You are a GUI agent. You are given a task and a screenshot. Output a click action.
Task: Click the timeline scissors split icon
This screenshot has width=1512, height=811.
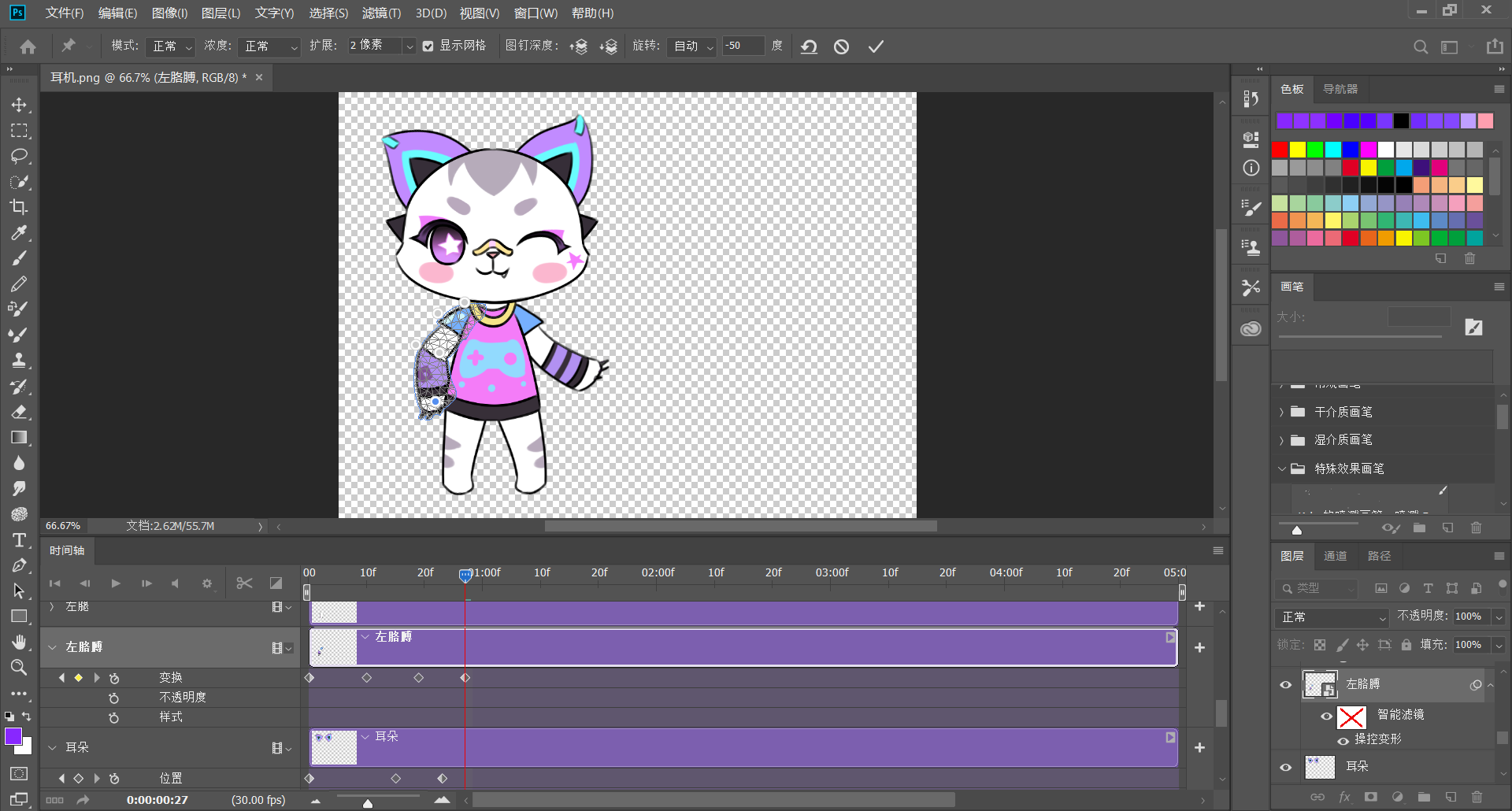(x=244, y=583)
